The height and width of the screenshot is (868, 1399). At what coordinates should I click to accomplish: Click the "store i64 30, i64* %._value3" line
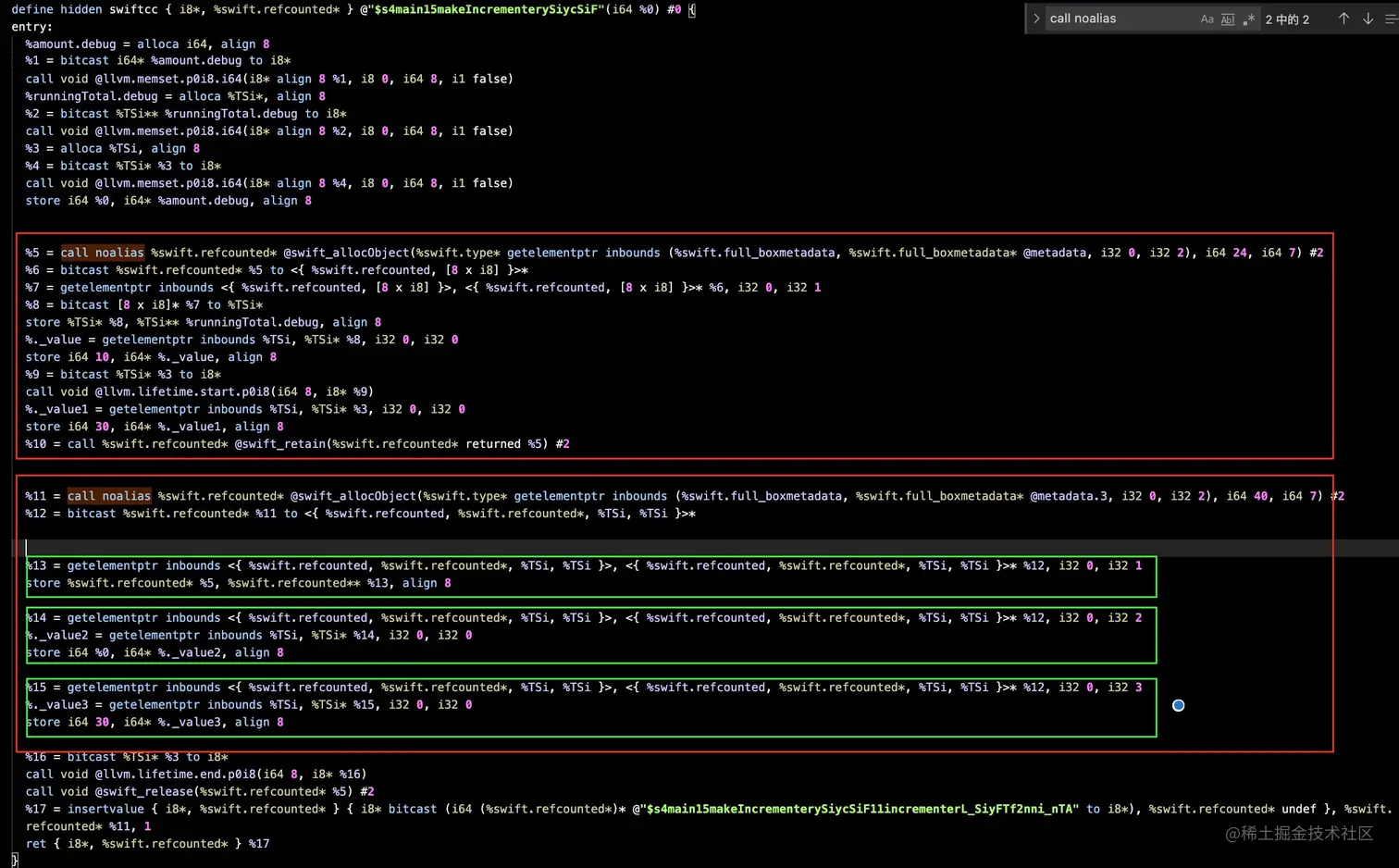155,723
